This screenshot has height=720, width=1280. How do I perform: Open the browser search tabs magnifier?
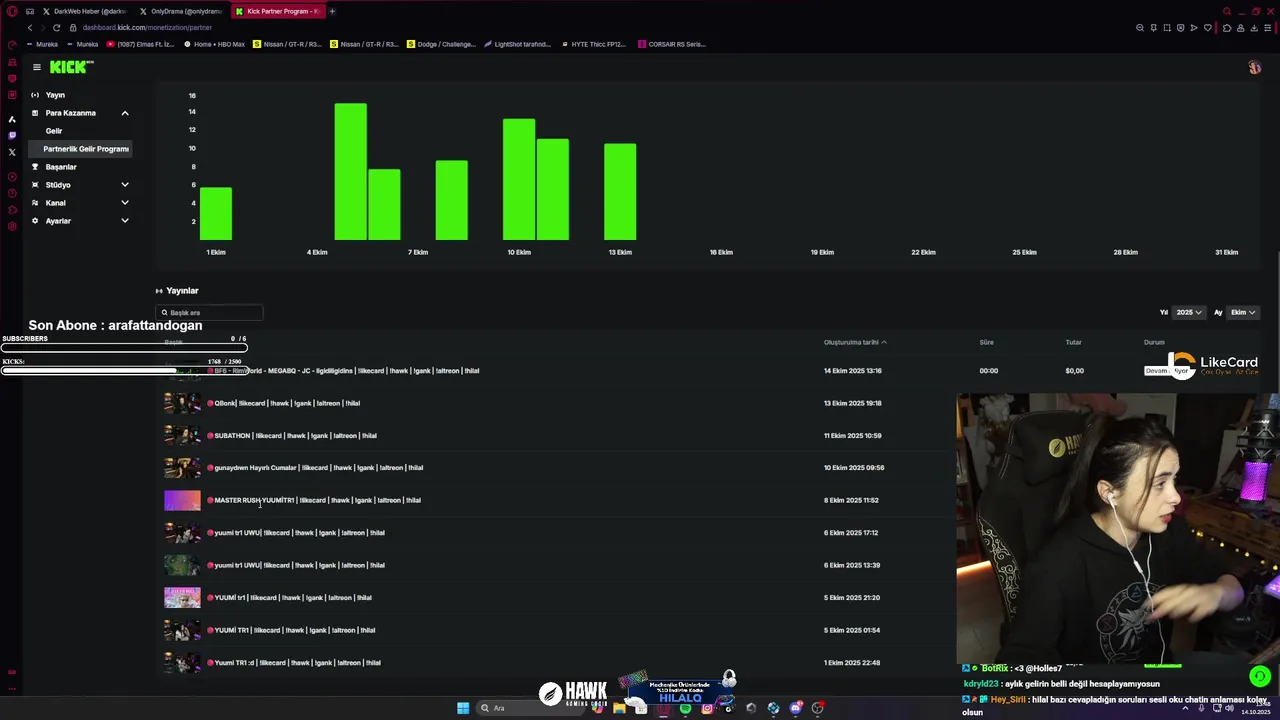pyautogui.click(x=1227, y=11)
